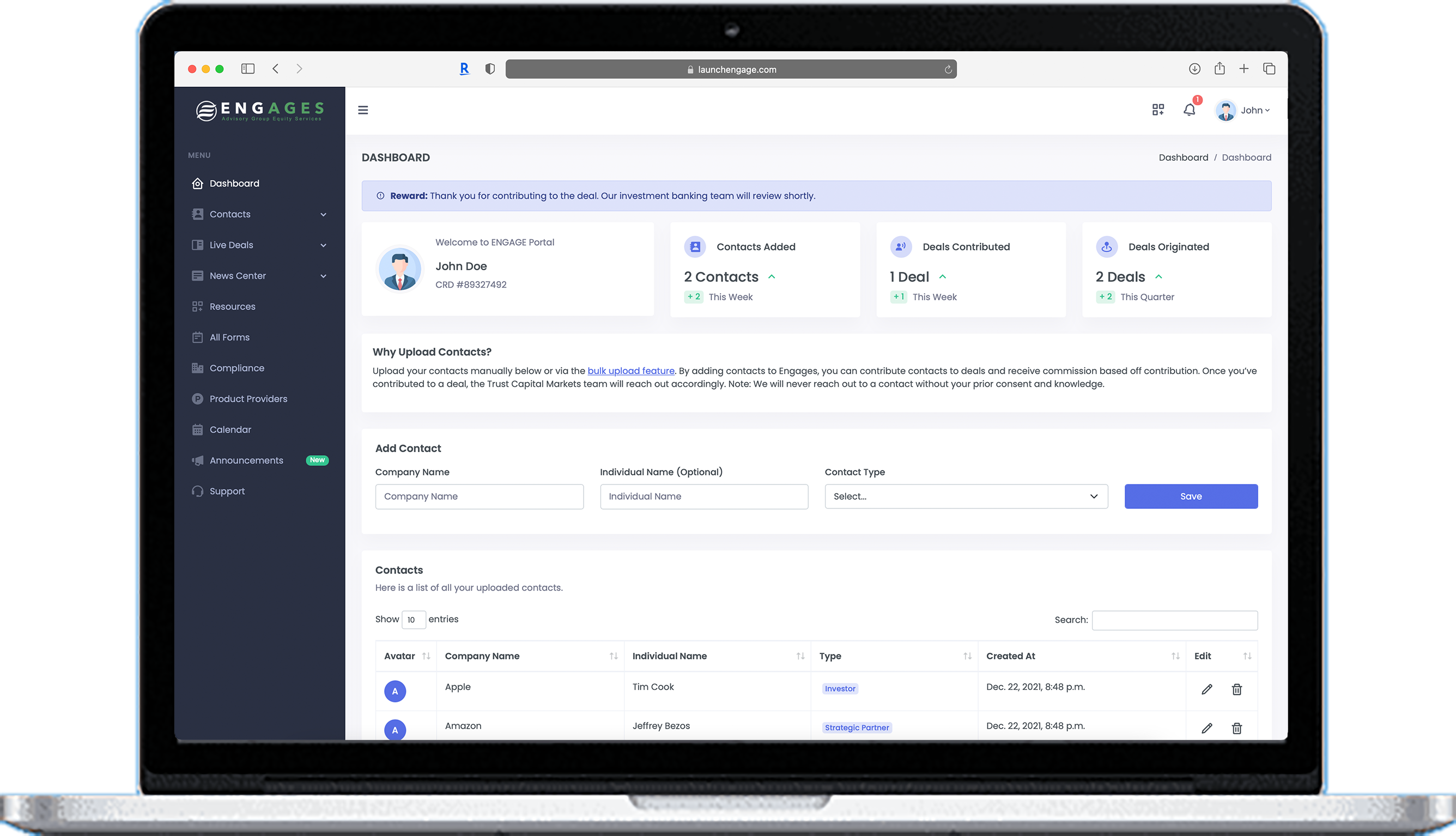Open the apps grid icon in header
The image size is (1456, 836).
click(1157, 110)
